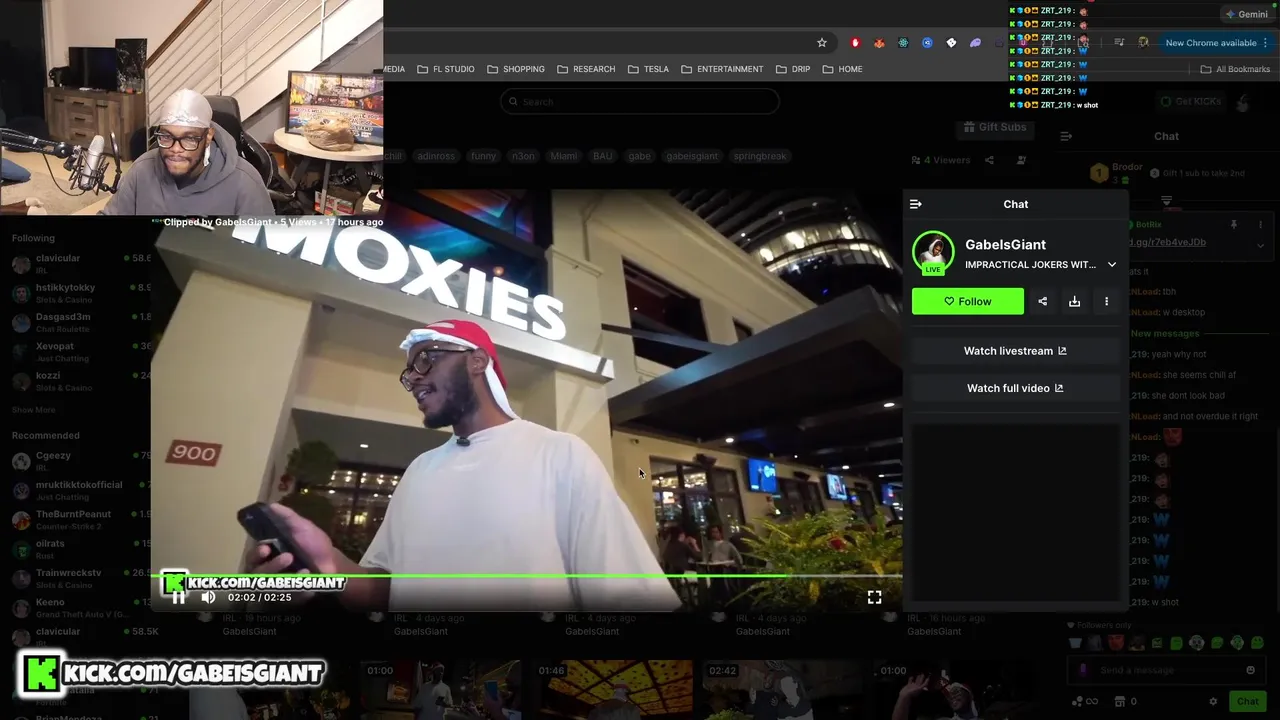The height and width of the screenshot is (720, 1280).
Task: Open the orange extension icon in toolbar
Action: tap(879, 43)
